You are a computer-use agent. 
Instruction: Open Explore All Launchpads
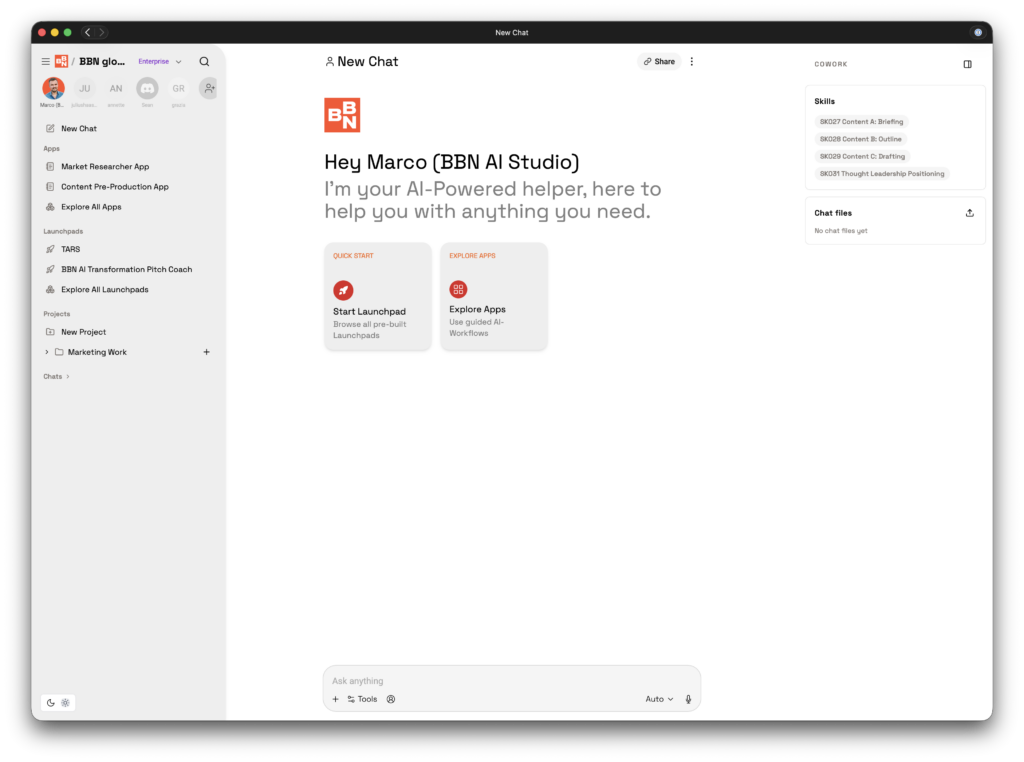[104, 290]
